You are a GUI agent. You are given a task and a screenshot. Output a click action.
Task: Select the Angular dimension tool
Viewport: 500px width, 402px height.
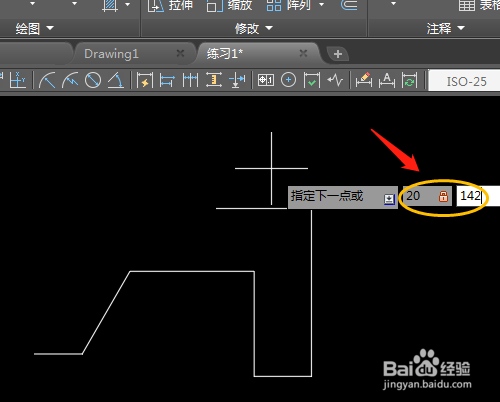tap(116, 80)
